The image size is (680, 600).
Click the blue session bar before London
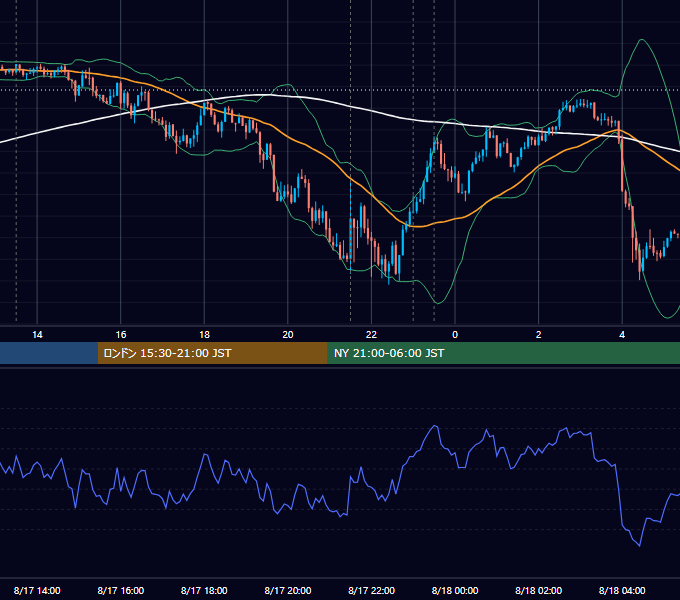pos(49,353)
